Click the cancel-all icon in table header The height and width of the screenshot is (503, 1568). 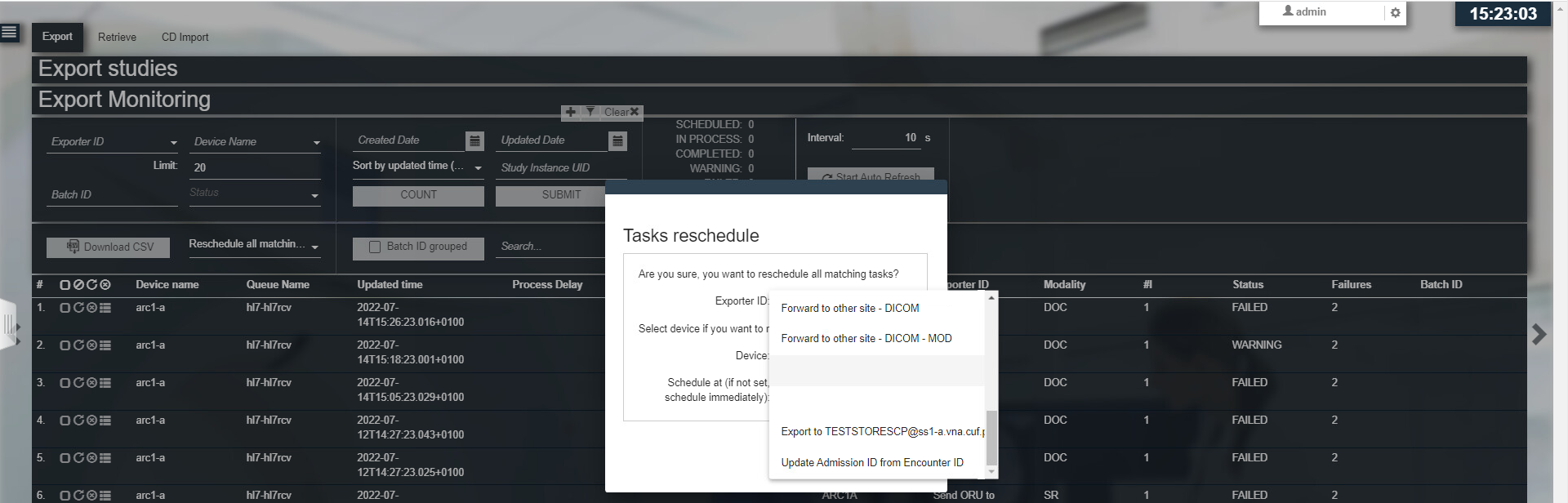[78, 284]
